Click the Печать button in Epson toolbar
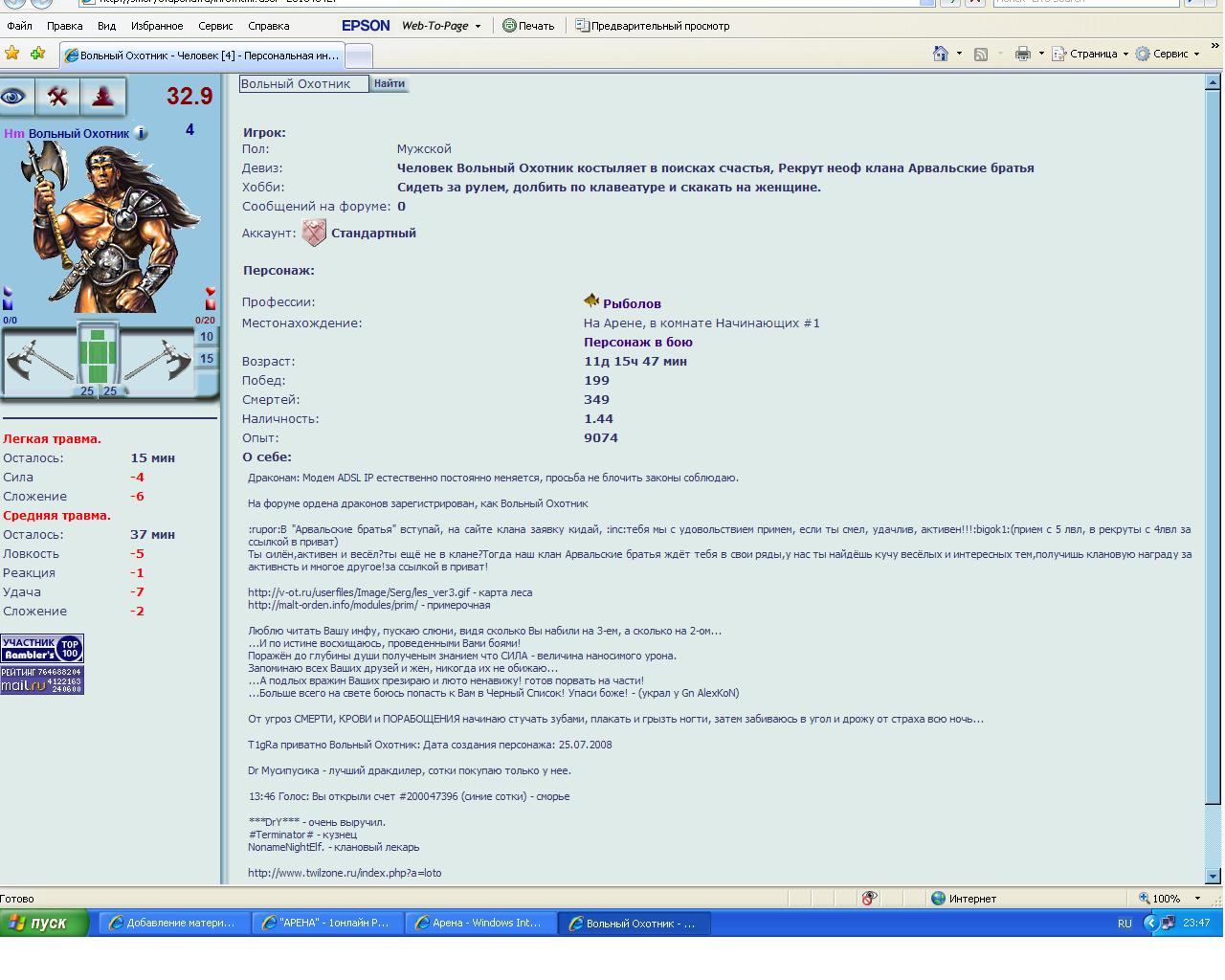 tap(528, 26)
